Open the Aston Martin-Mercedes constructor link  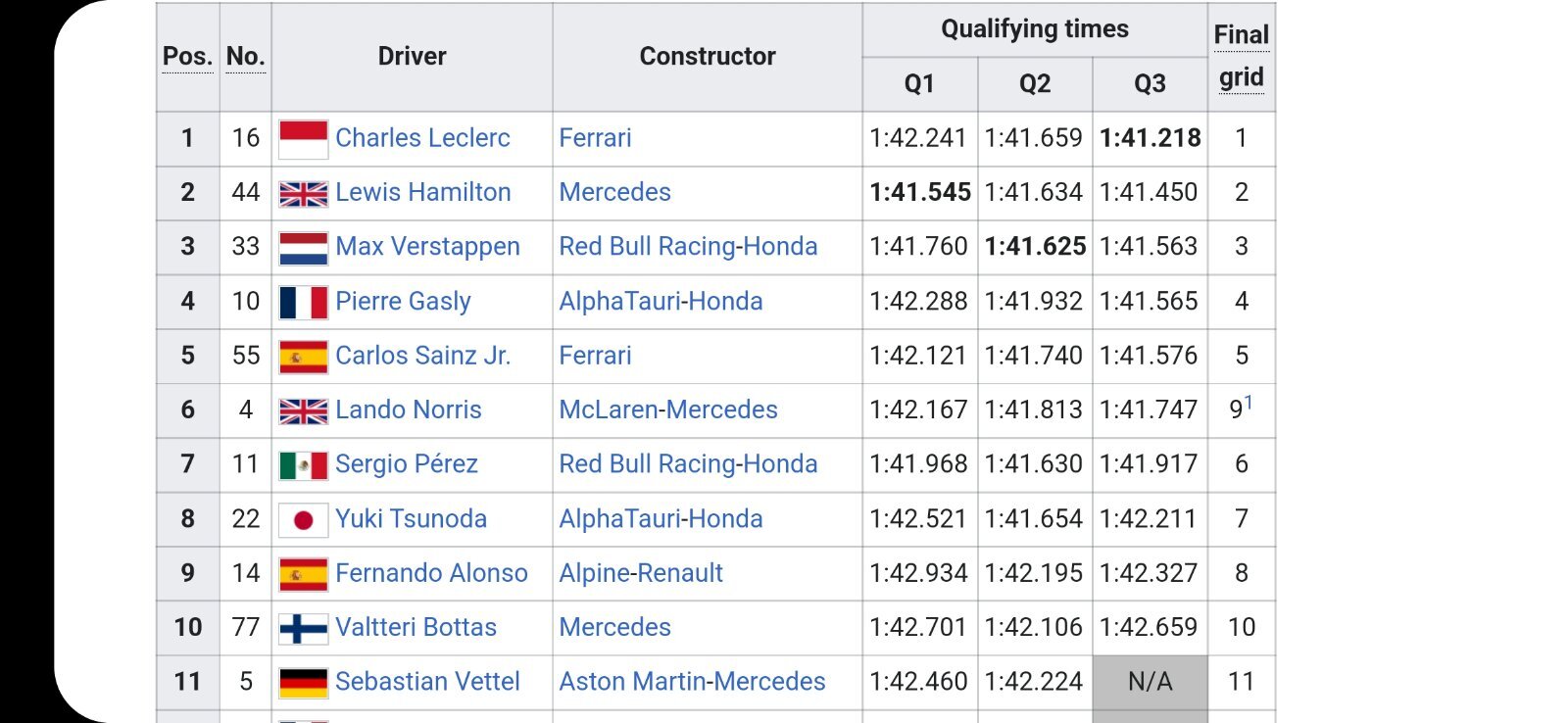pyautogui.click(x=692, y=682)
